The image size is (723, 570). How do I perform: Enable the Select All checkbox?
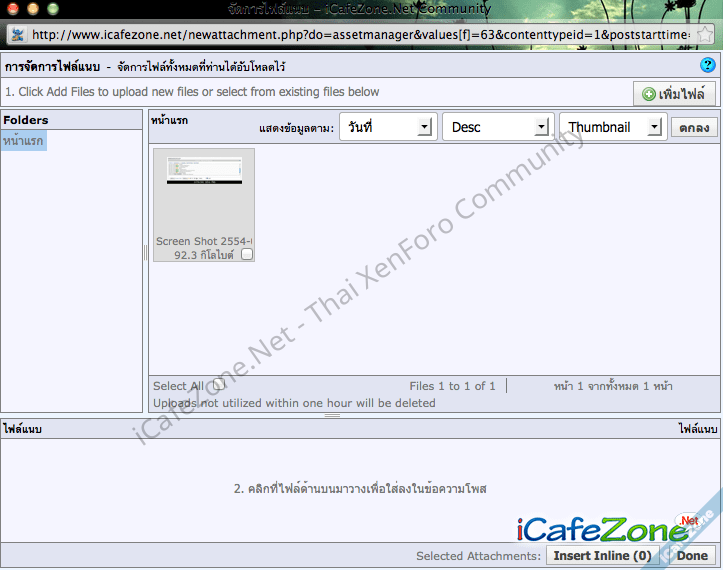tap(218, 386)
